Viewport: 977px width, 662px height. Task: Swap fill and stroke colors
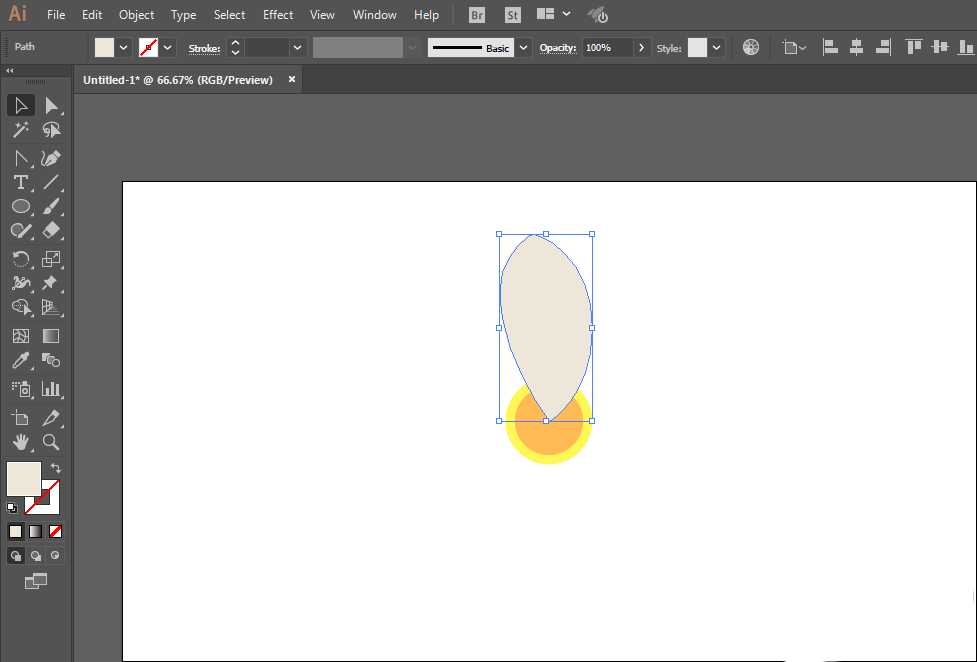[x=56, y=468]
